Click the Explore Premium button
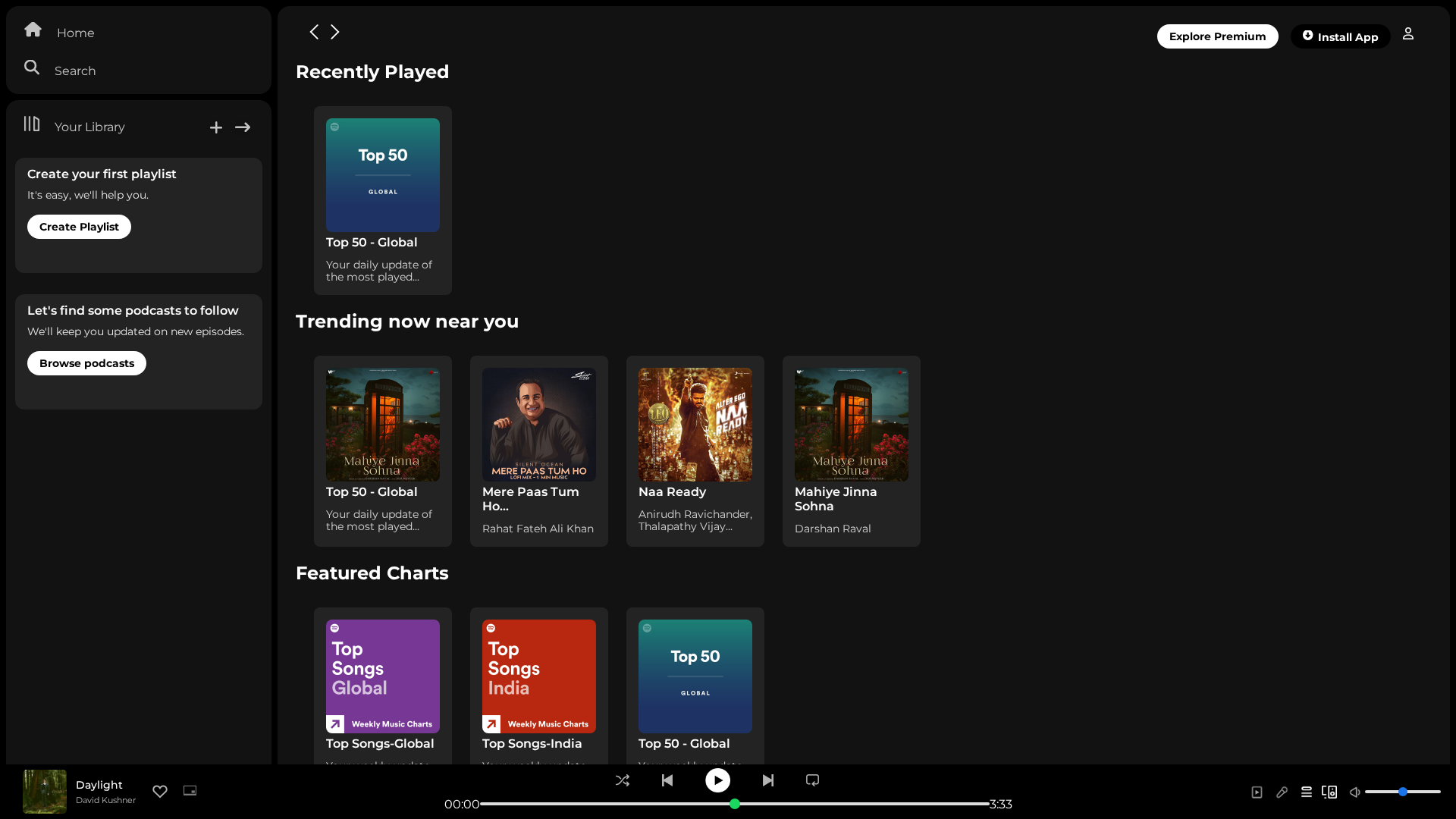Screen dimensions: 1456x819 click(1217, 36)
